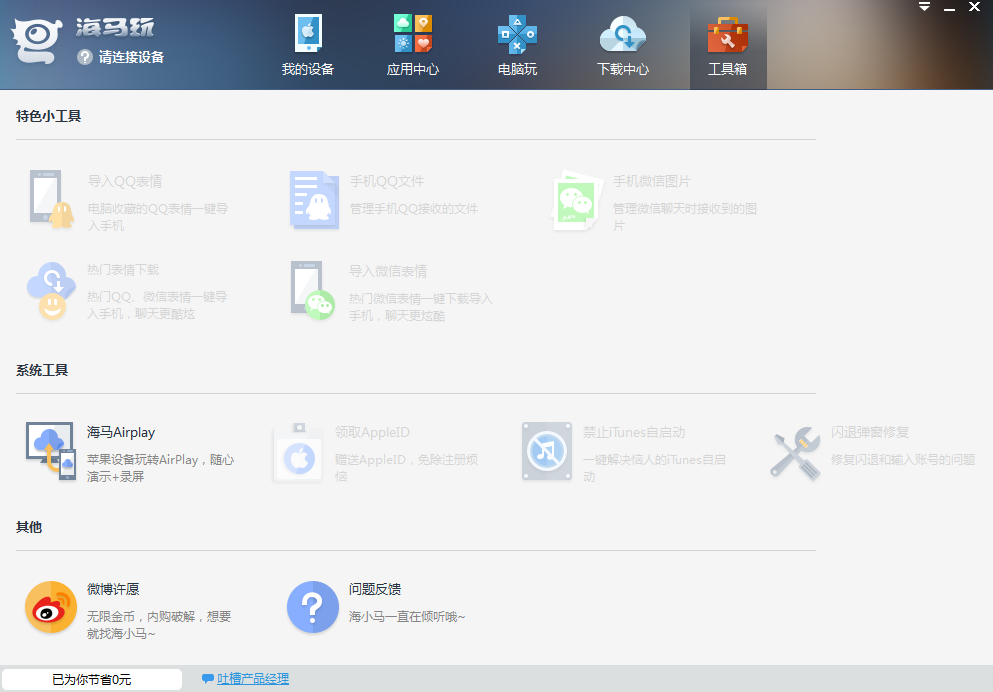Click the 其他 section heading

pos(29,527)
